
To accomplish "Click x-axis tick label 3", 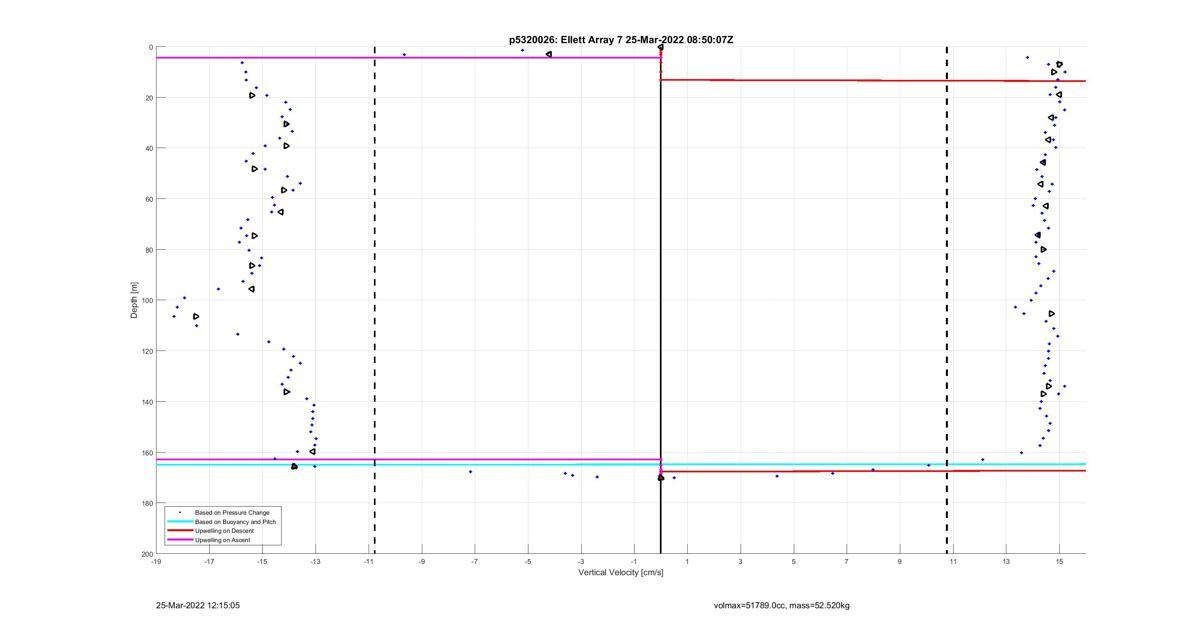I will click(x=740, y=561).
